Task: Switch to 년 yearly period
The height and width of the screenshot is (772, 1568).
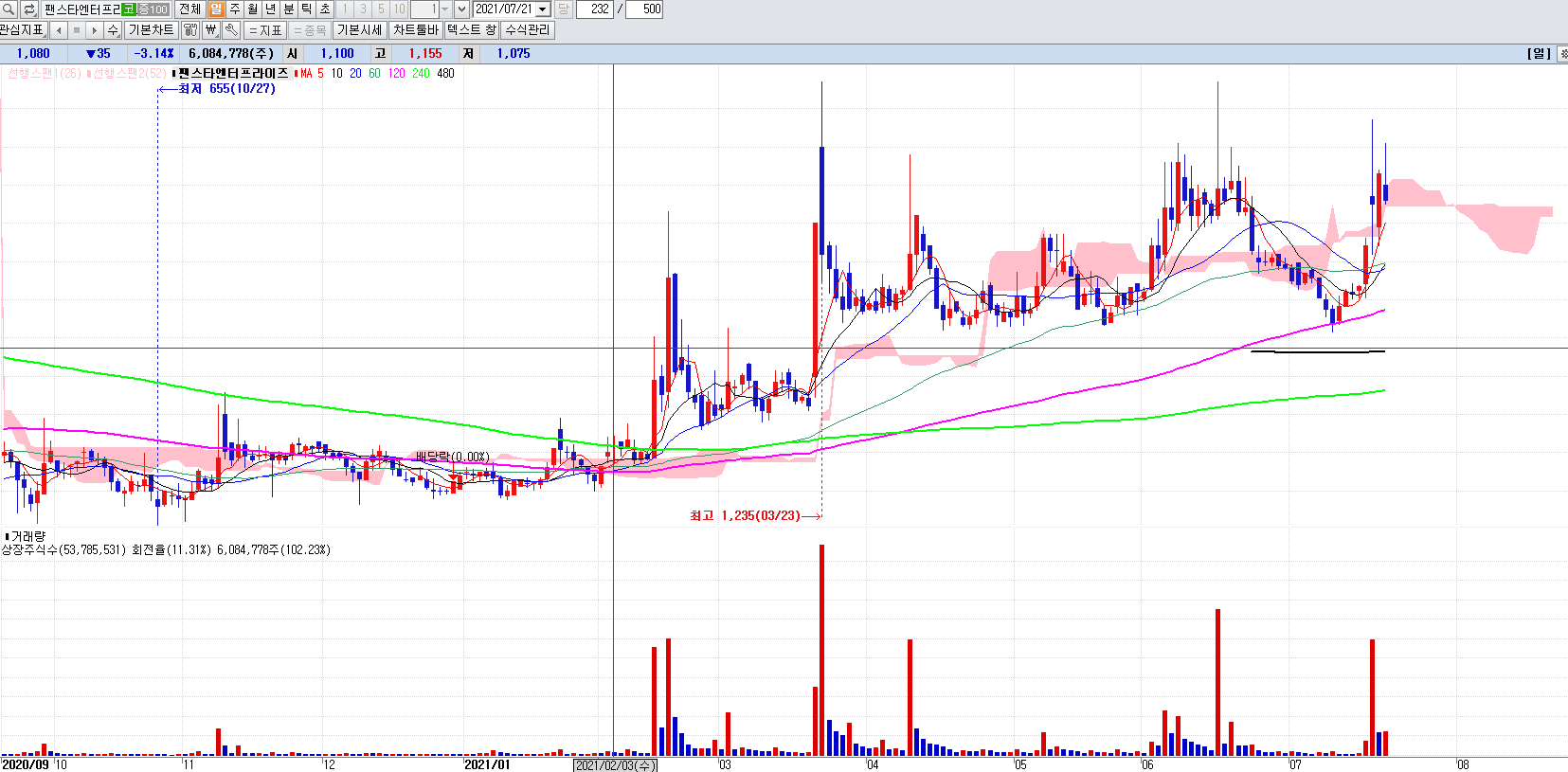Action: (x=271, y=9)
